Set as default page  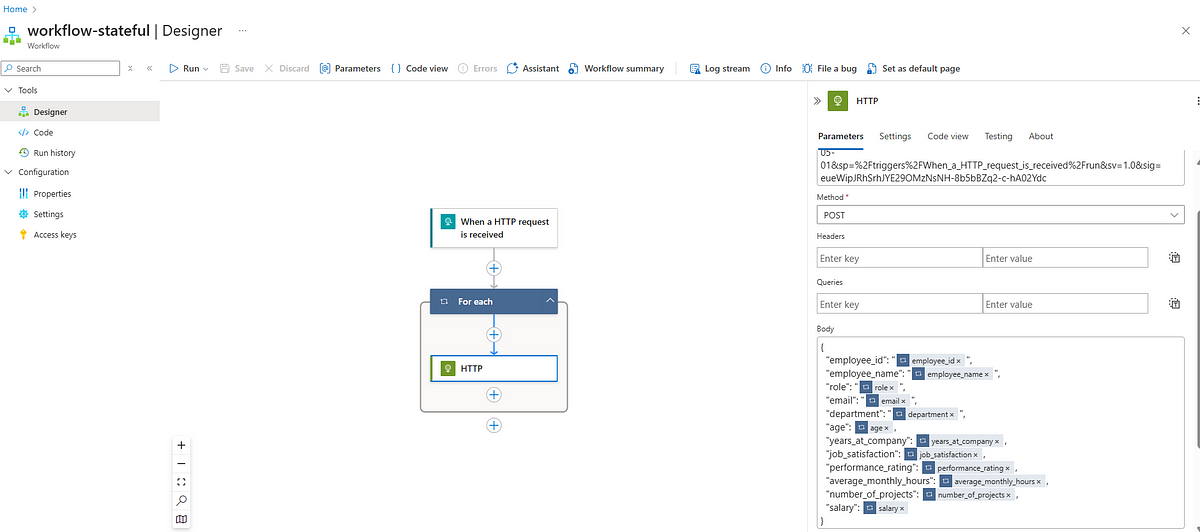pyautogui.click(x=913, y=68)
